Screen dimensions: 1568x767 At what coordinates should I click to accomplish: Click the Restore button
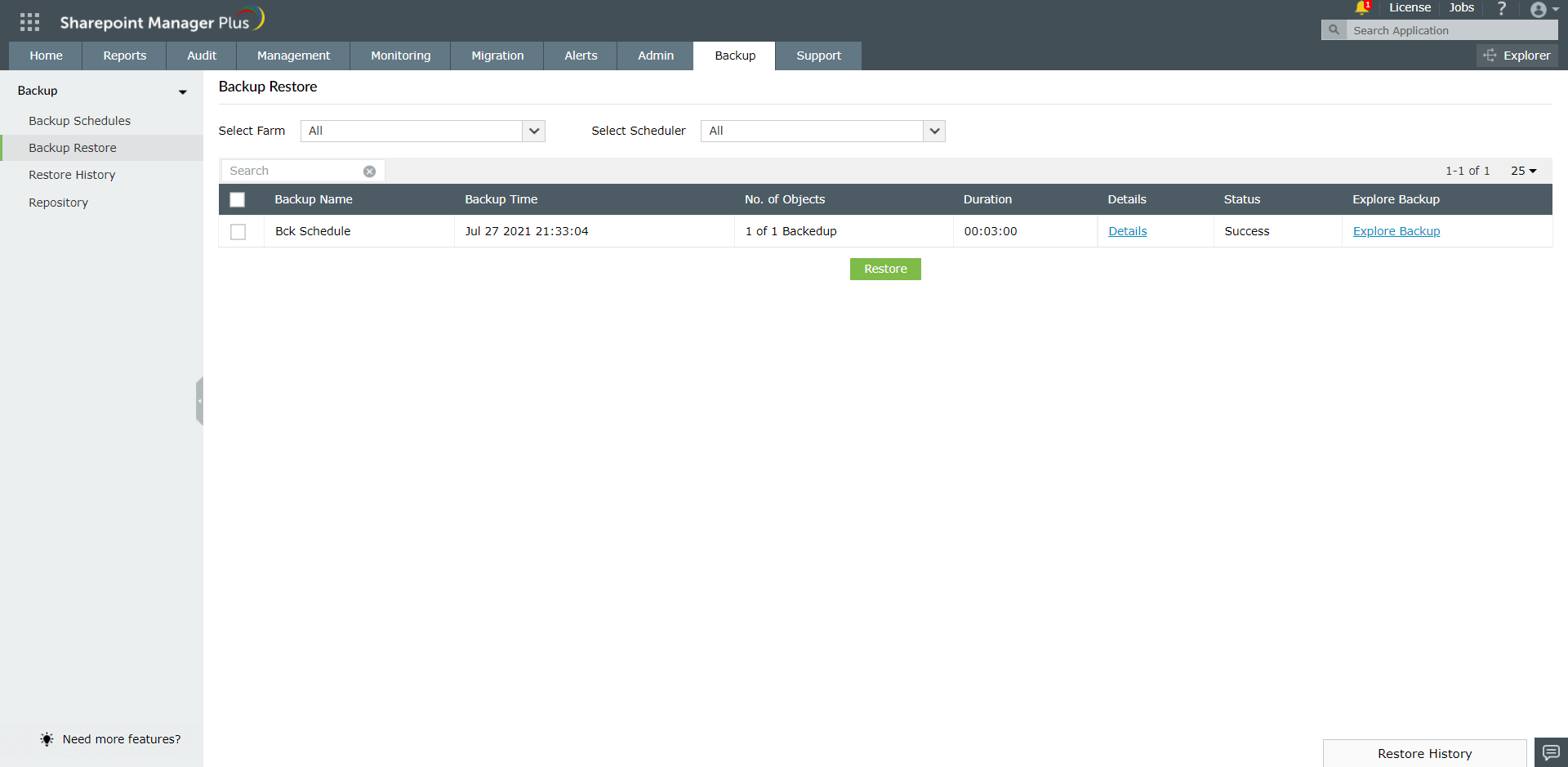pos(885,269)
